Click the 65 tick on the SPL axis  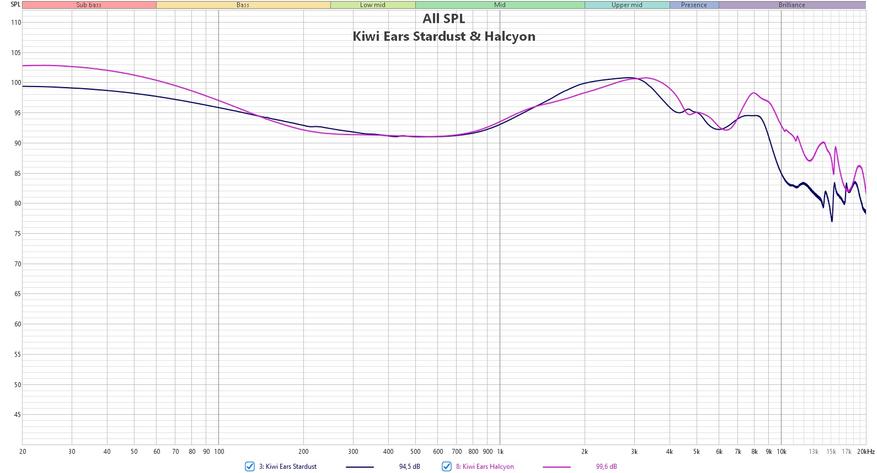click(x=16, y=294)
